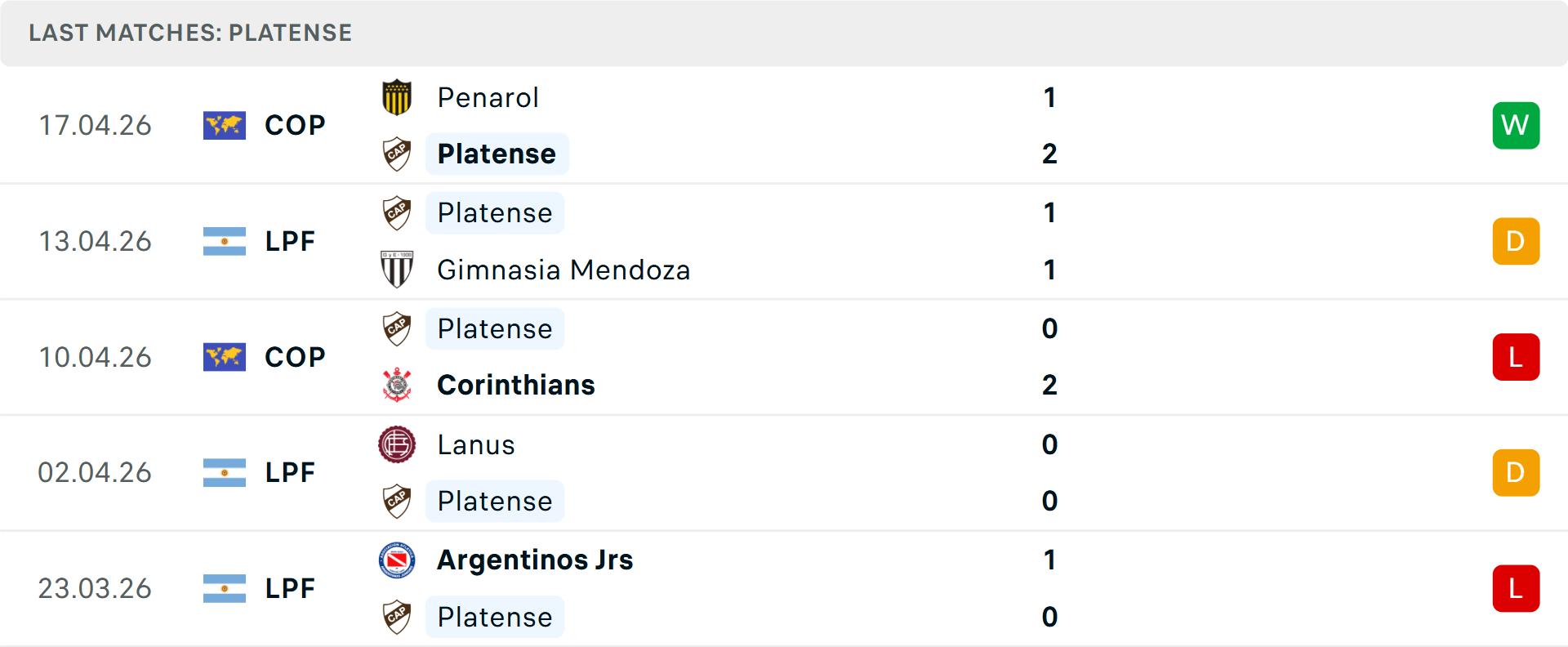
Task: Click Argentina flag beside 23.03.26 LPF
Action: pyautogui.click(x=225, y=589)
